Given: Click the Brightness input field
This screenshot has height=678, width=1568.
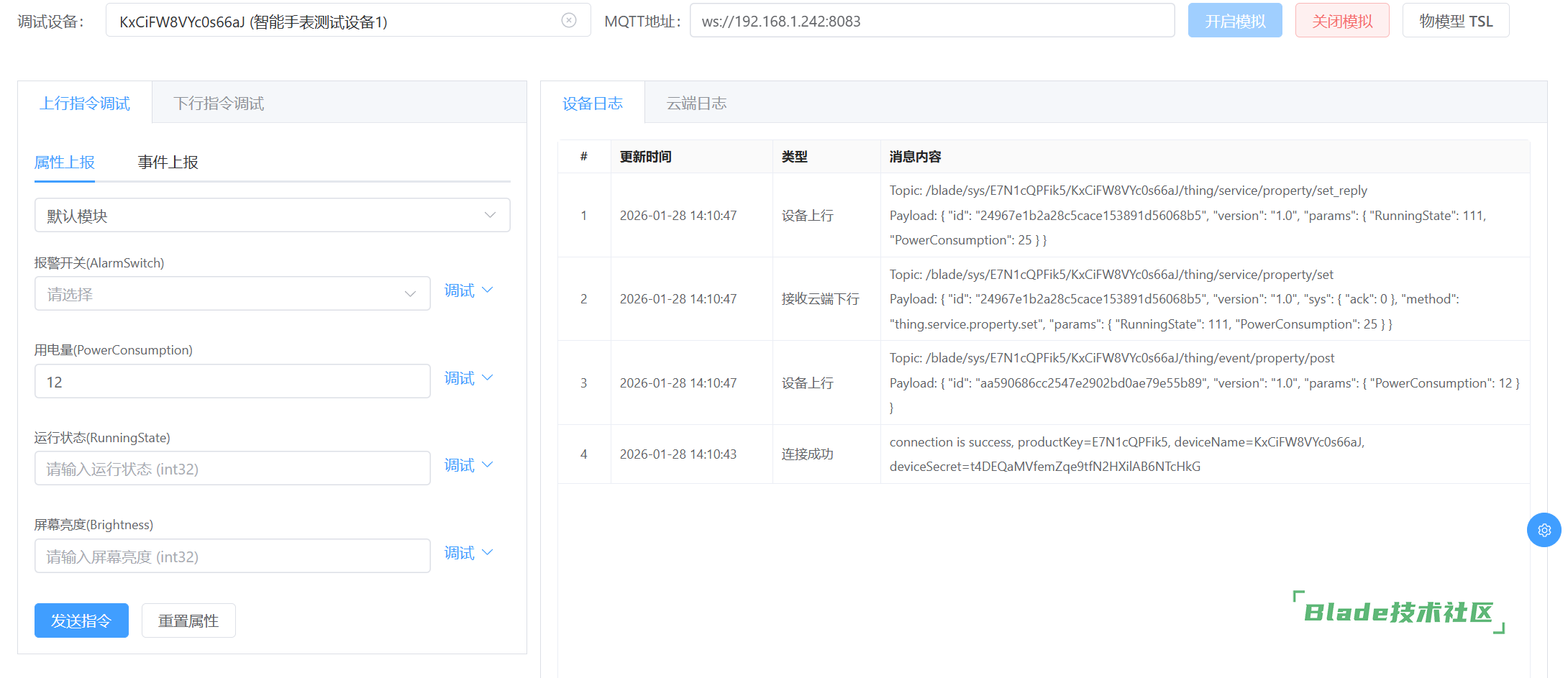Looking at the screenshot, I should click(x=232, y=556).
